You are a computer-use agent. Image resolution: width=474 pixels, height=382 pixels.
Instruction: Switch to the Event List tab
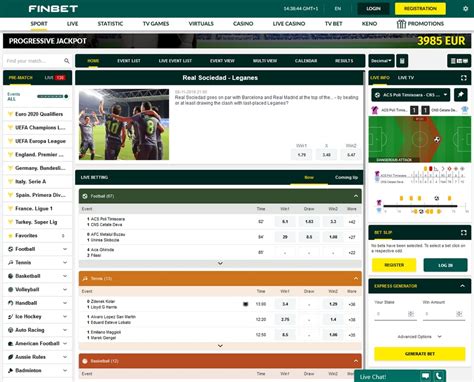pos(129,61)
